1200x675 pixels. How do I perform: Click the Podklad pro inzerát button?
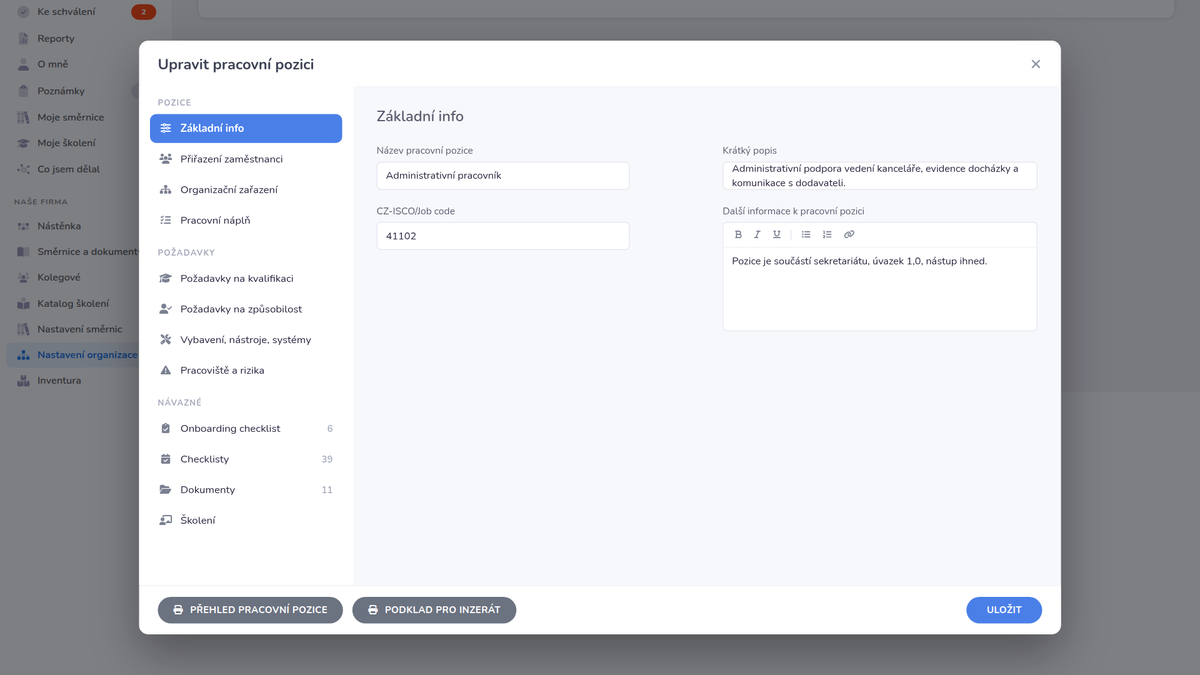434,610
